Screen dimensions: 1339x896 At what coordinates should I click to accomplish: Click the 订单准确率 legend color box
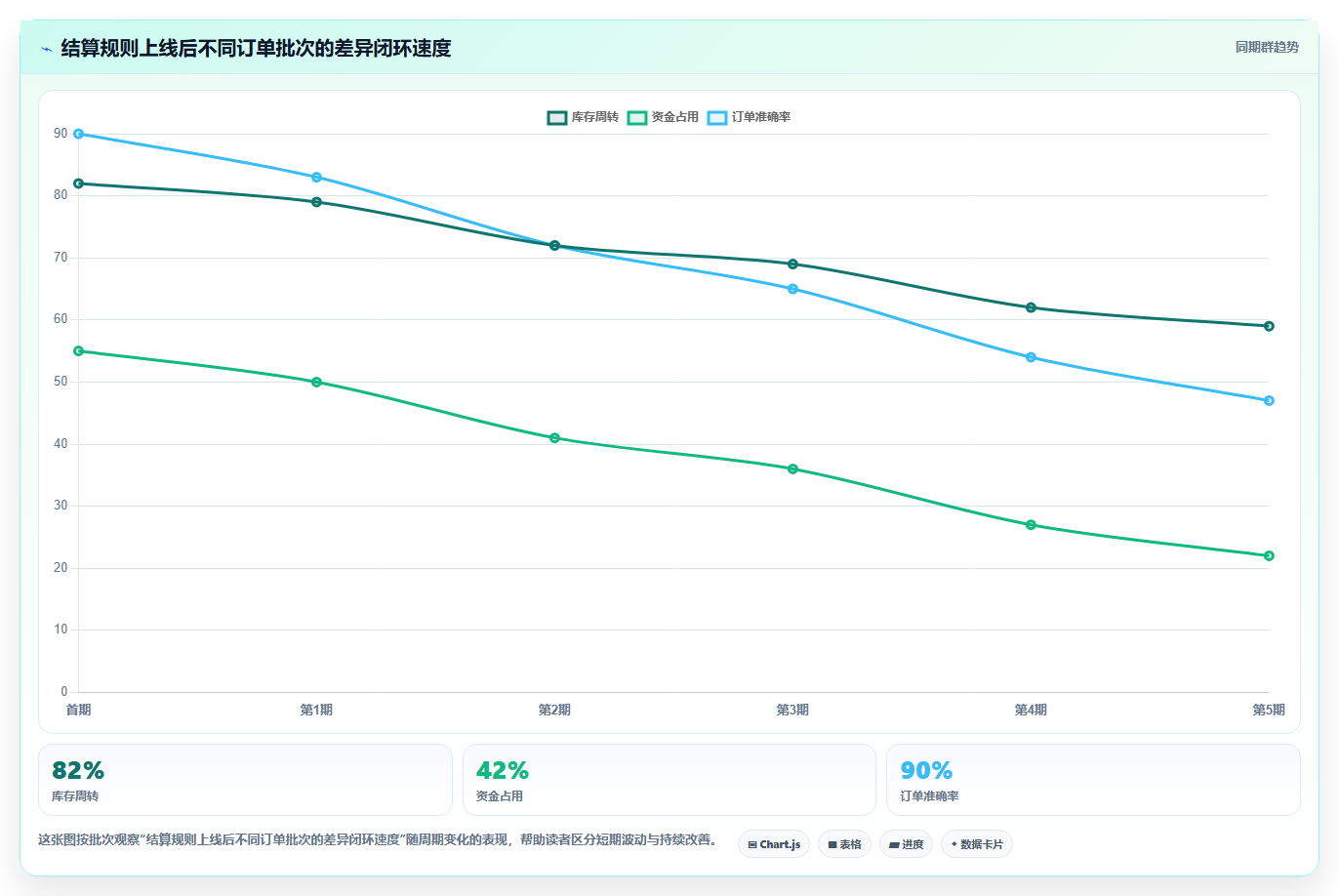tap(717, 117)
